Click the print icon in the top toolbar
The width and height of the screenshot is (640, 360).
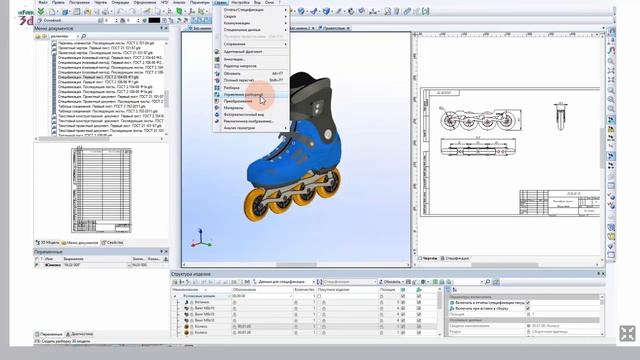point(105,12)
